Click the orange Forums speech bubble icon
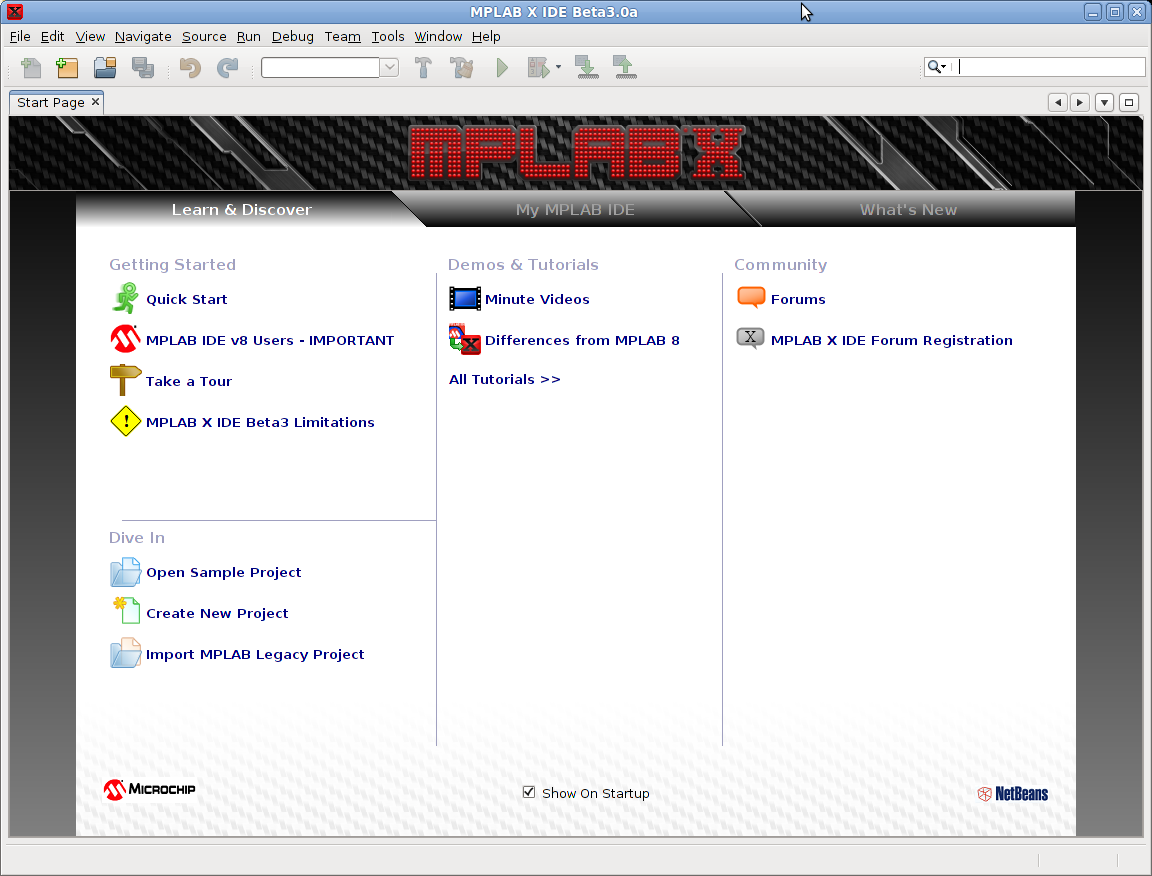 (x=751, y=298)
